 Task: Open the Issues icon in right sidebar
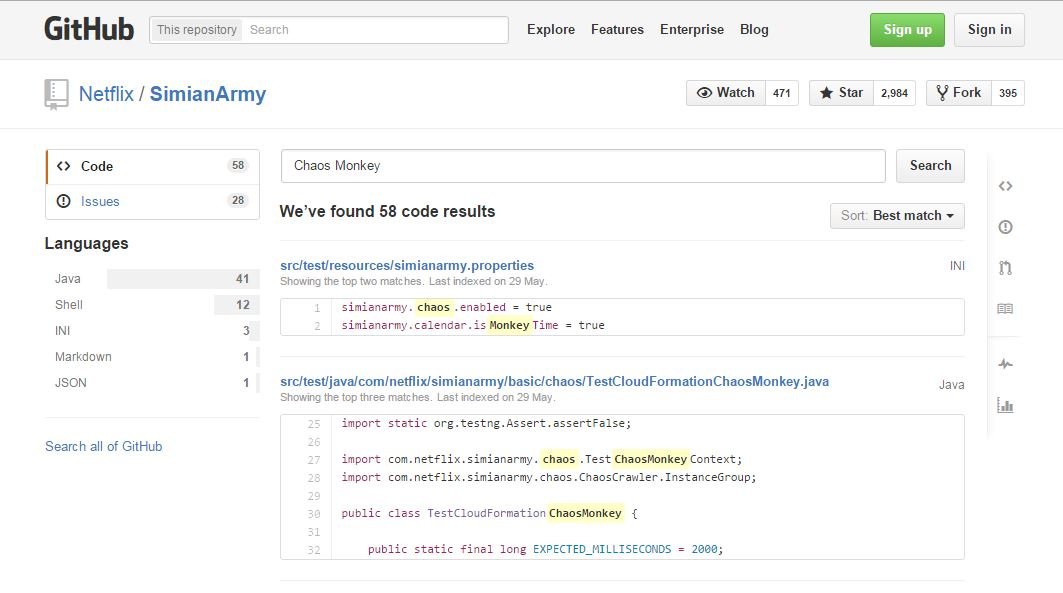tap(1005, 227)
